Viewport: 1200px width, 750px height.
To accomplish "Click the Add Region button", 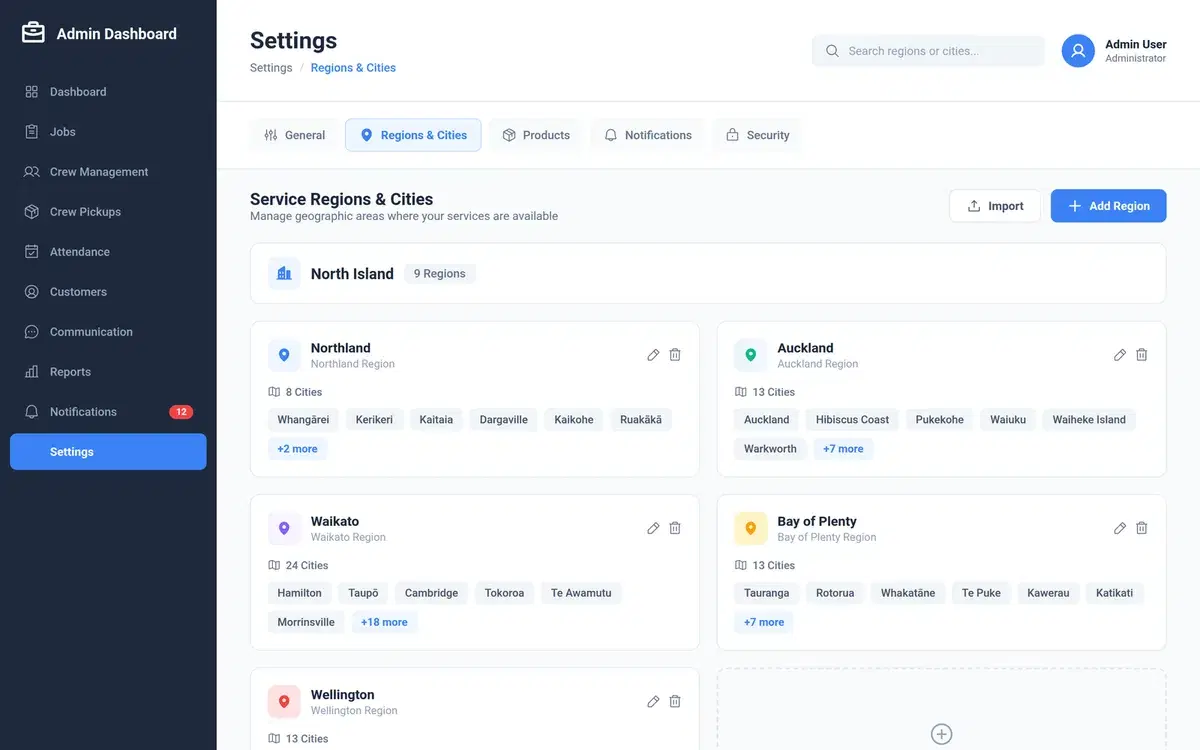I will click(1108, 206).
